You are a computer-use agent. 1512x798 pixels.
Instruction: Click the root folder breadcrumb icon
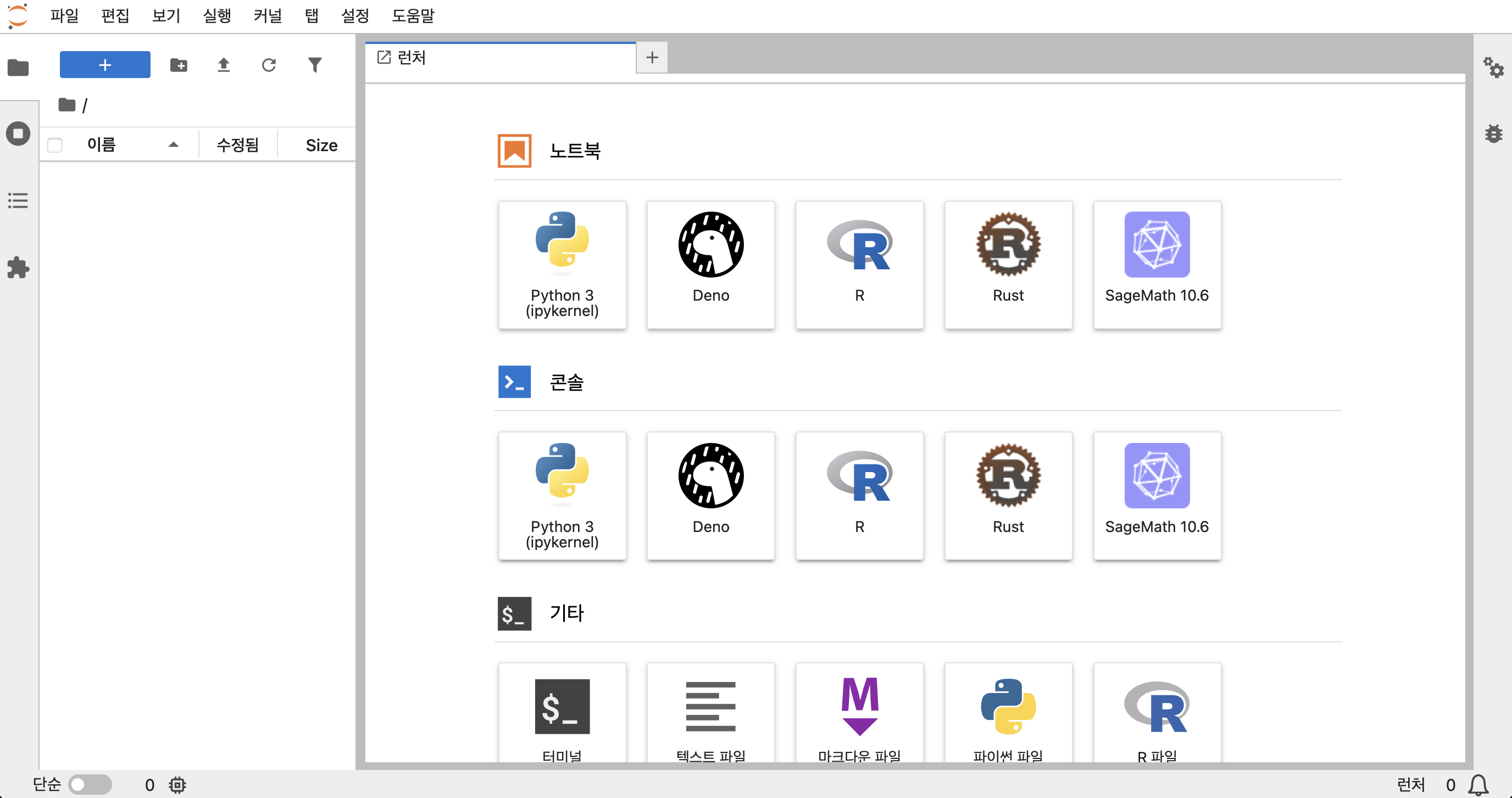click(67, 105)
